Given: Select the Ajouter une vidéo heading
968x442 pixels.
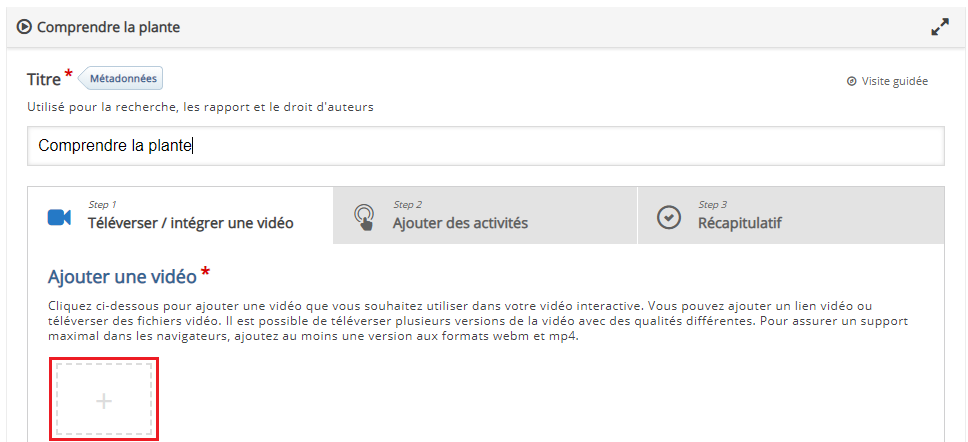Looking at the screenshot, I should (x=121, y=276).
